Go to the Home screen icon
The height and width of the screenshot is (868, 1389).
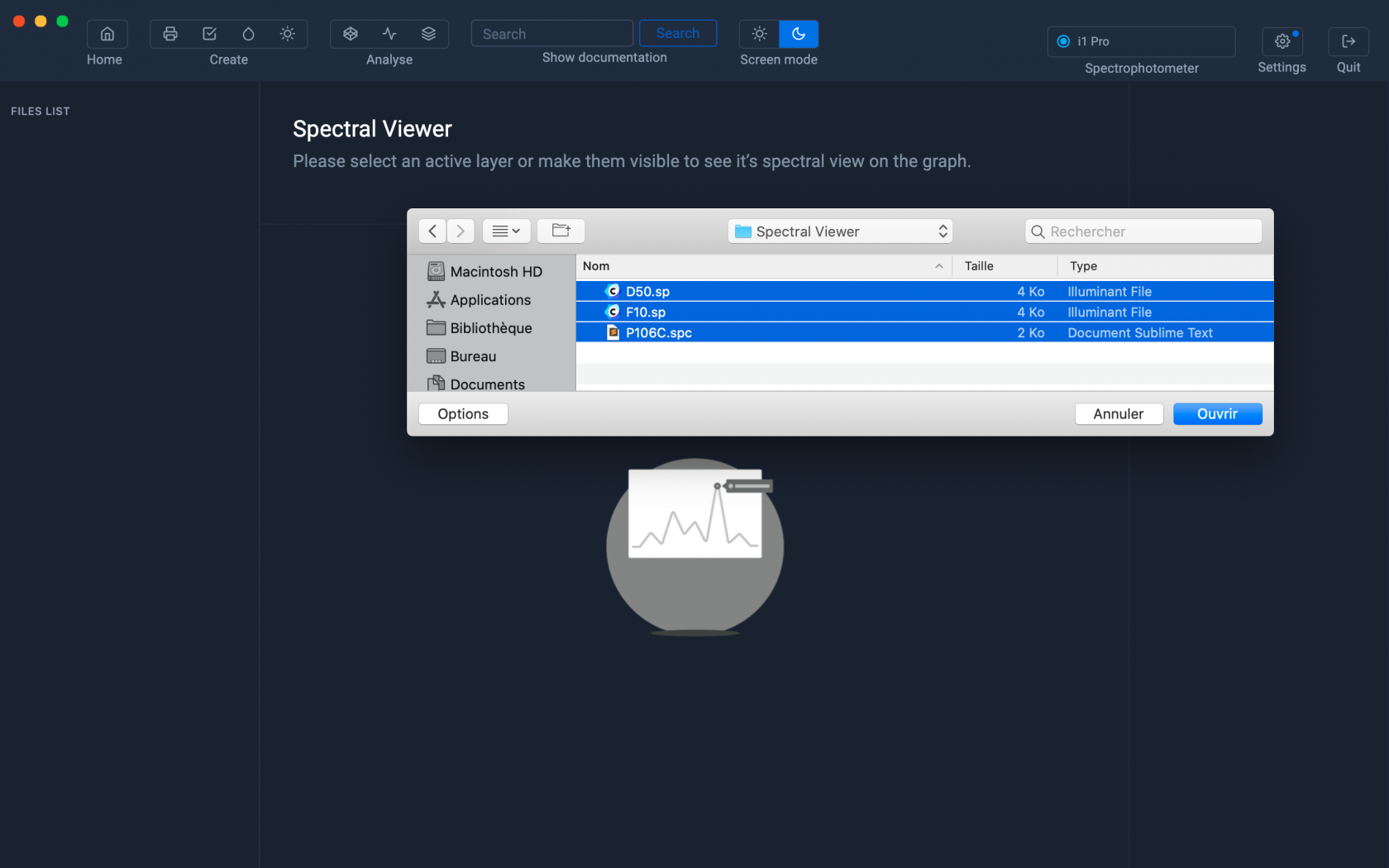click(x=107, y=34)
